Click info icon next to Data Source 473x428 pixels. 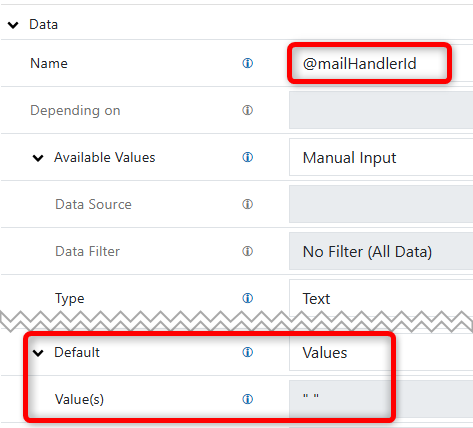pyautogui.click(x=247, y=204)
